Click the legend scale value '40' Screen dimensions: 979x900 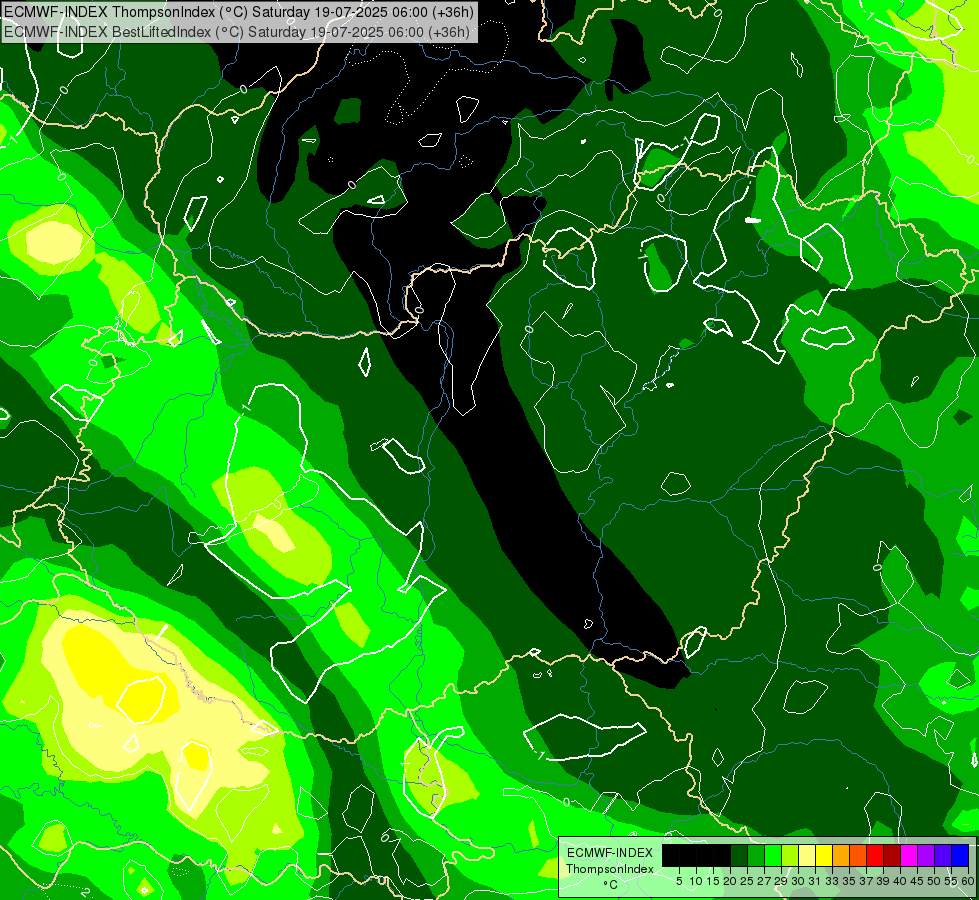pos(900,881)
